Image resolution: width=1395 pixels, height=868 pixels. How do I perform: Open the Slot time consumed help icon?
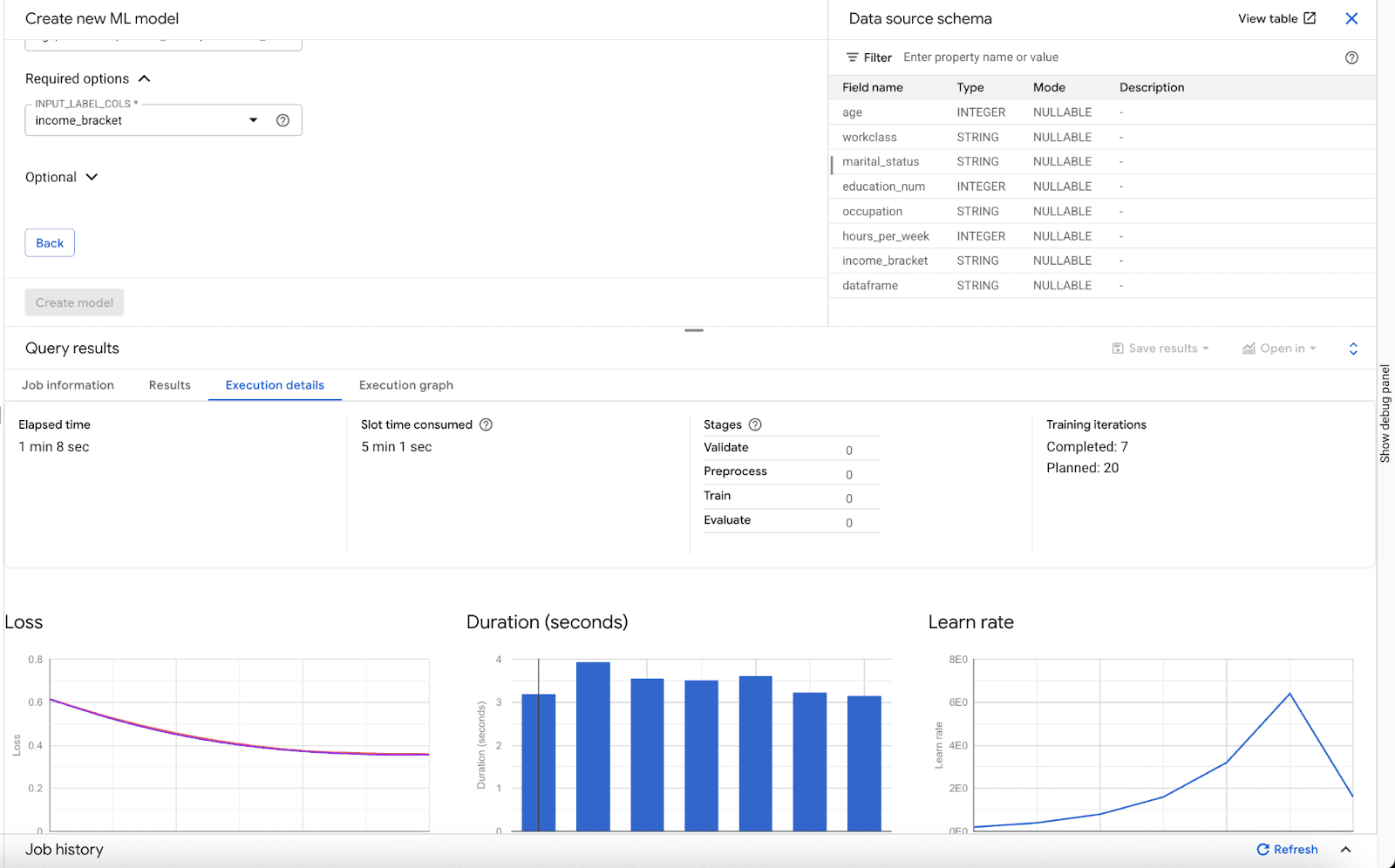[486, 424]
